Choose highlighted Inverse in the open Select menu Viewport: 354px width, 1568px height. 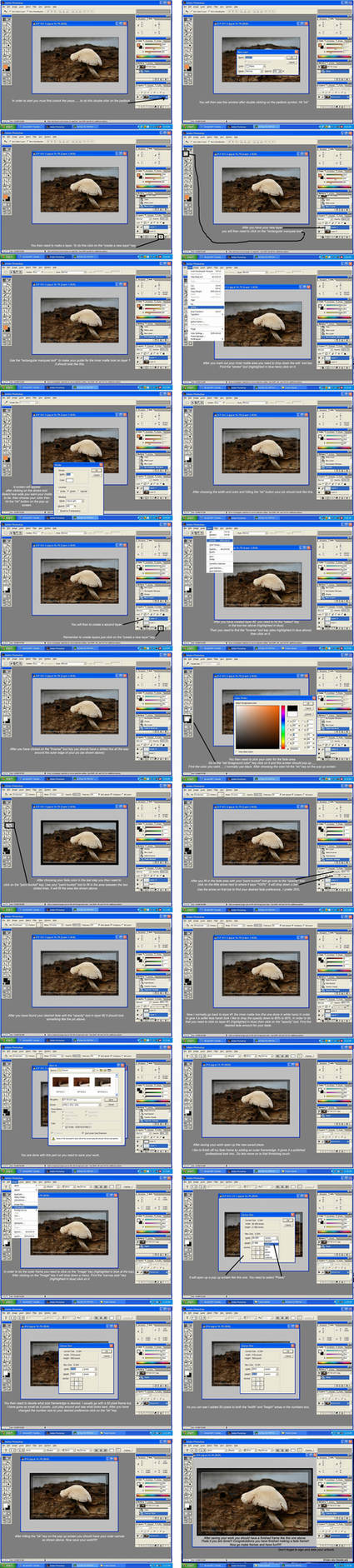click(219, 540)
